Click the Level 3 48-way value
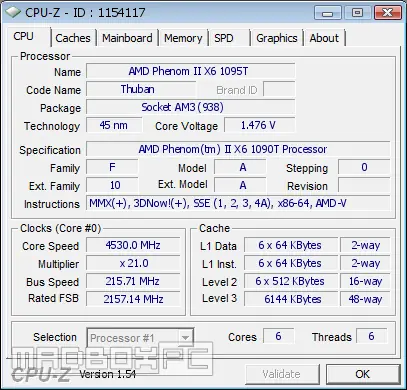Viewport: 407px width, 390px height. point(365,299)
